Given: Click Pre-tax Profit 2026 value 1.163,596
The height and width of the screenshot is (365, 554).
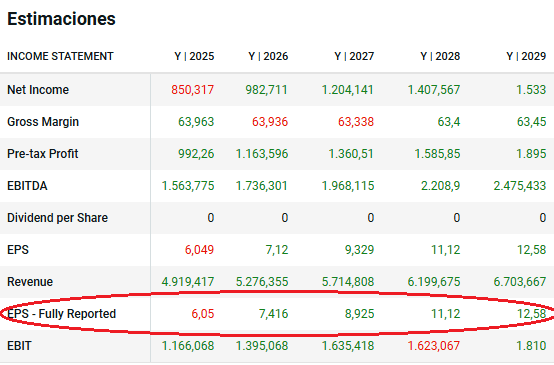Looking at the screenshot, I should click(x=262, y=154).
